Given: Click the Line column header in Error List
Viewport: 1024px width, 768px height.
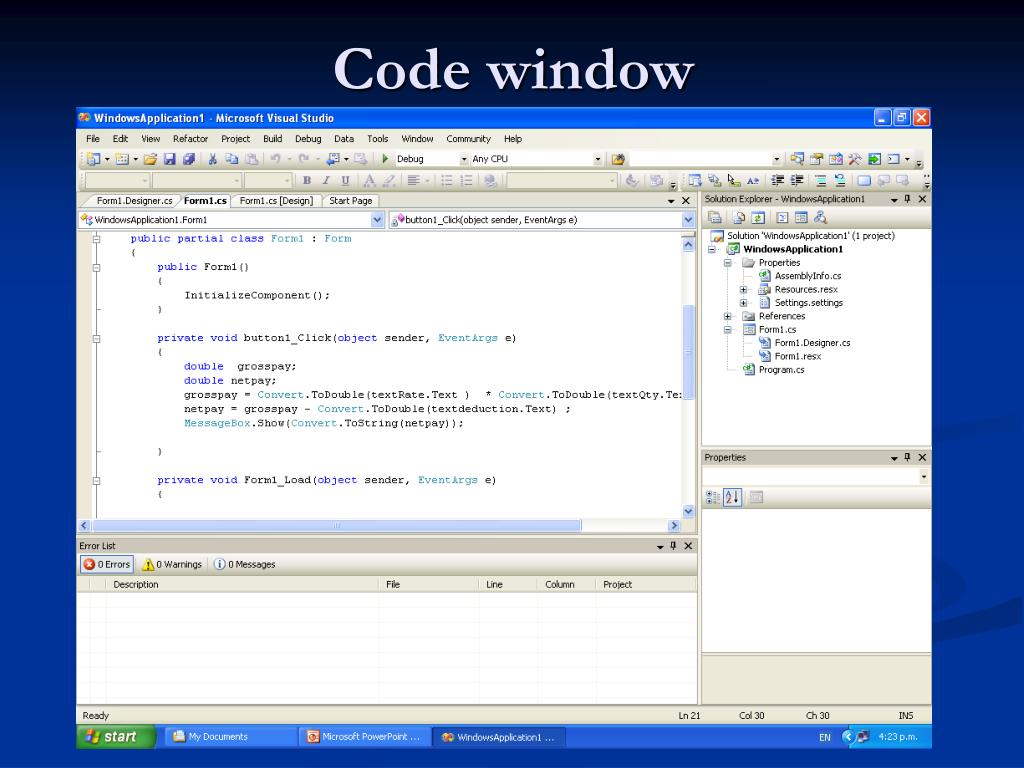Looking at the screenshot, I should (x=507, y=584).
